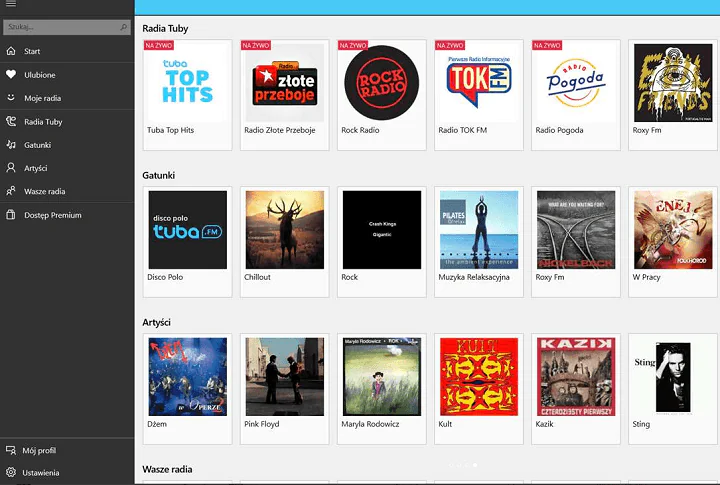Viewport: 720px width, 485px height.
Task: Focus the Szukaj search field
Action: click(x=67, y=27)
